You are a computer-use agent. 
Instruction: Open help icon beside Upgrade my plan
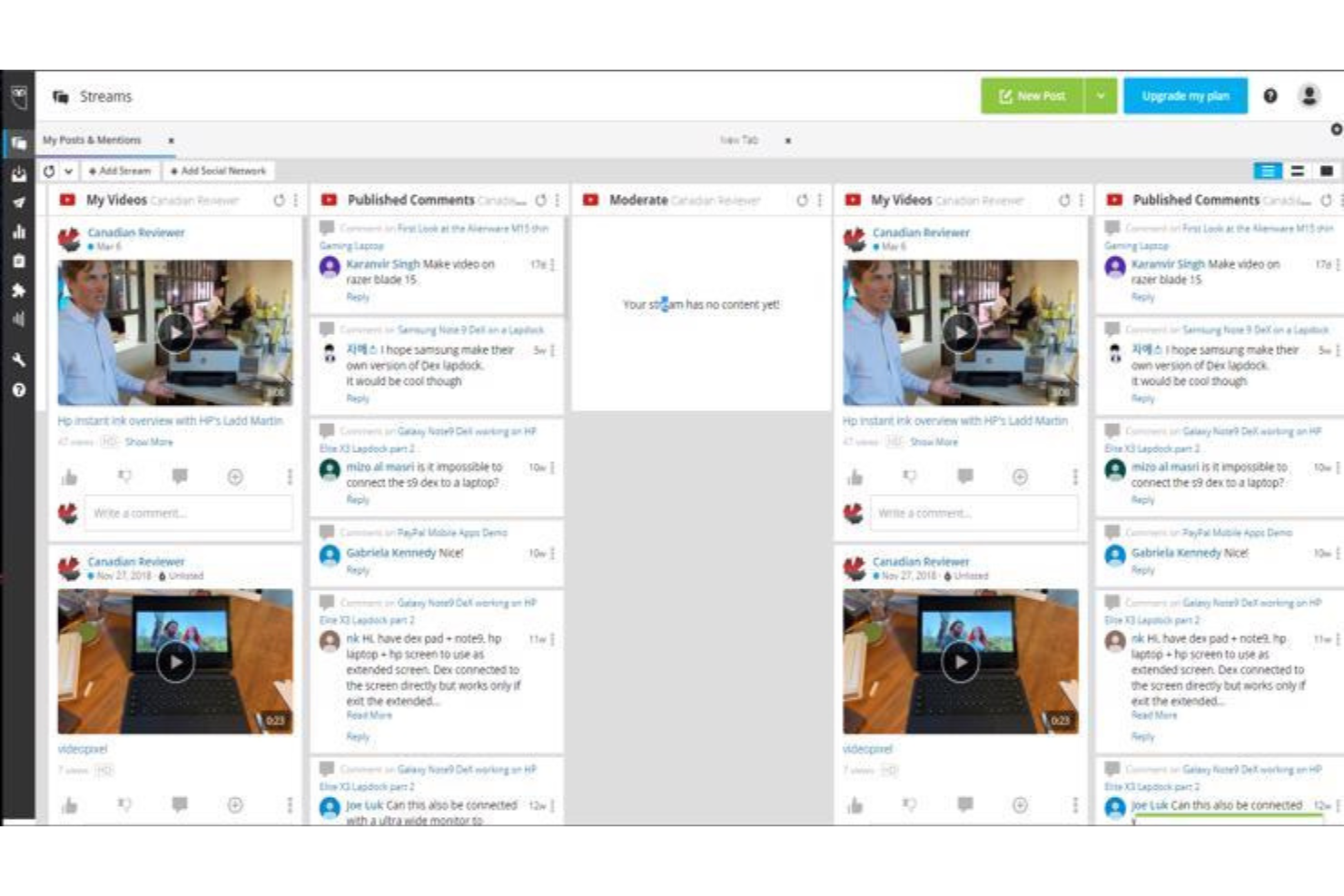1270,95
